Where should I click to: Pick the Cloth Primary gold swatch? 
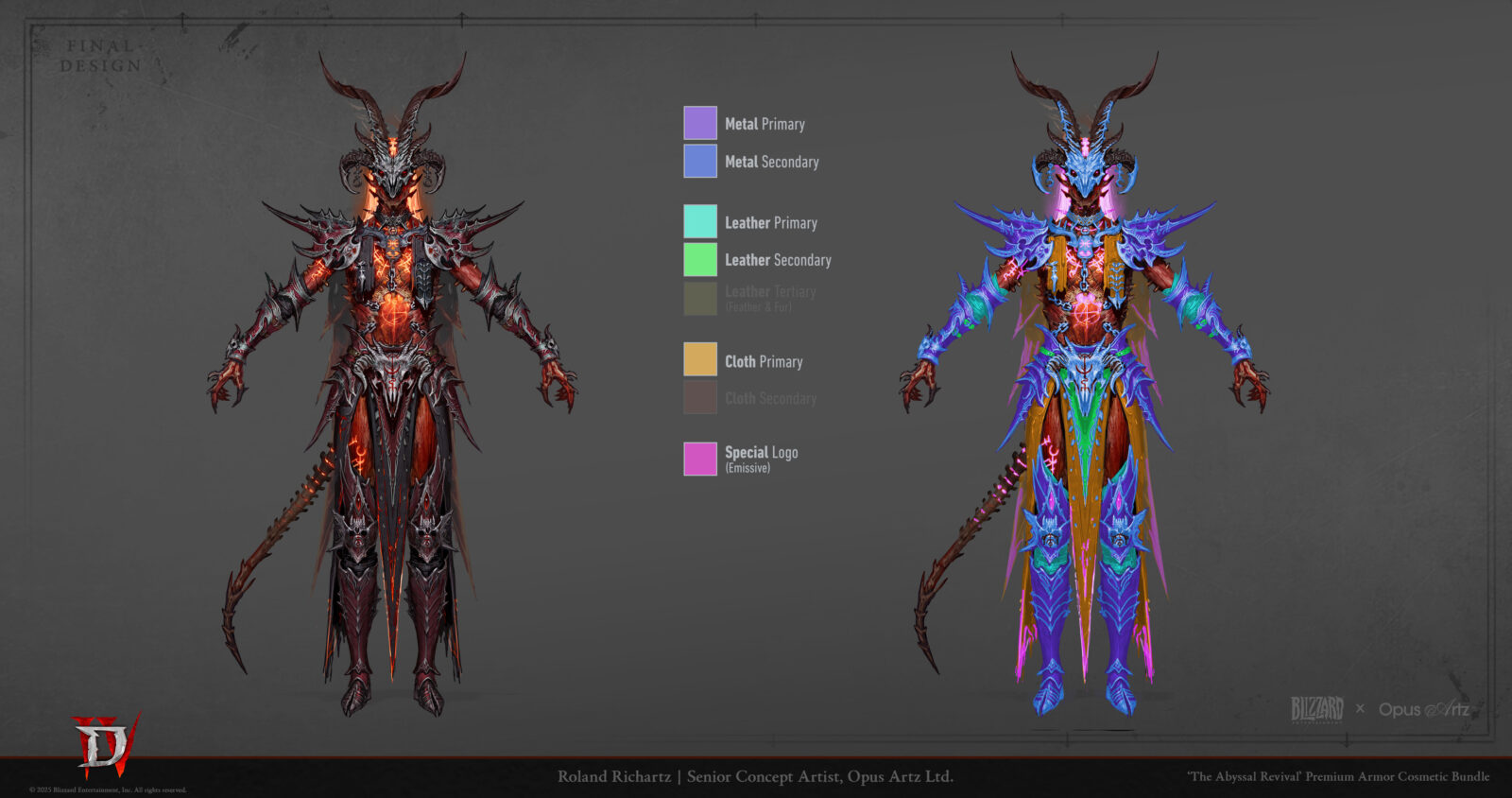(700, 359)
